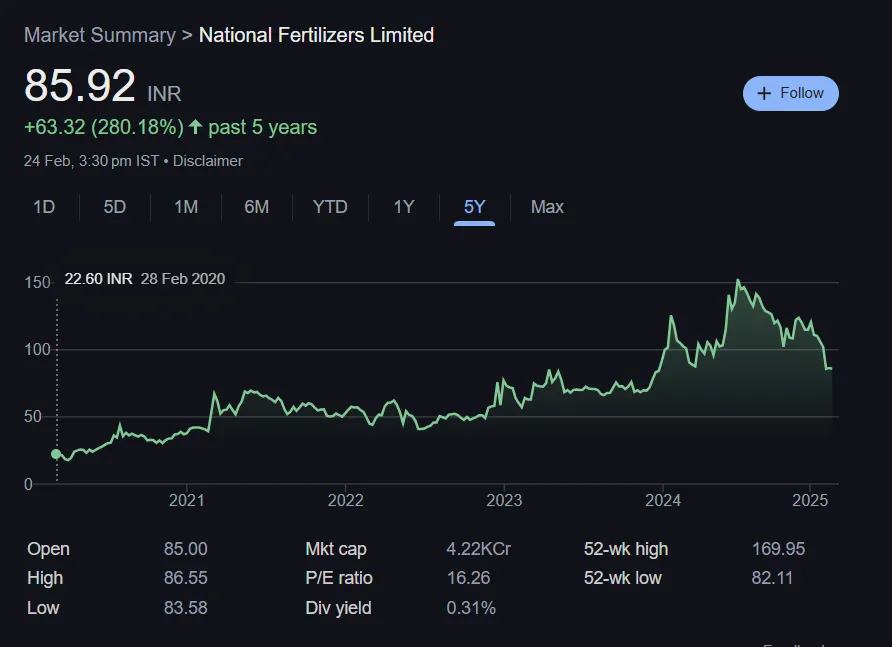Click the P/E ratio value 16.26
Screen dimensions: 892x647
coord(468,578)
